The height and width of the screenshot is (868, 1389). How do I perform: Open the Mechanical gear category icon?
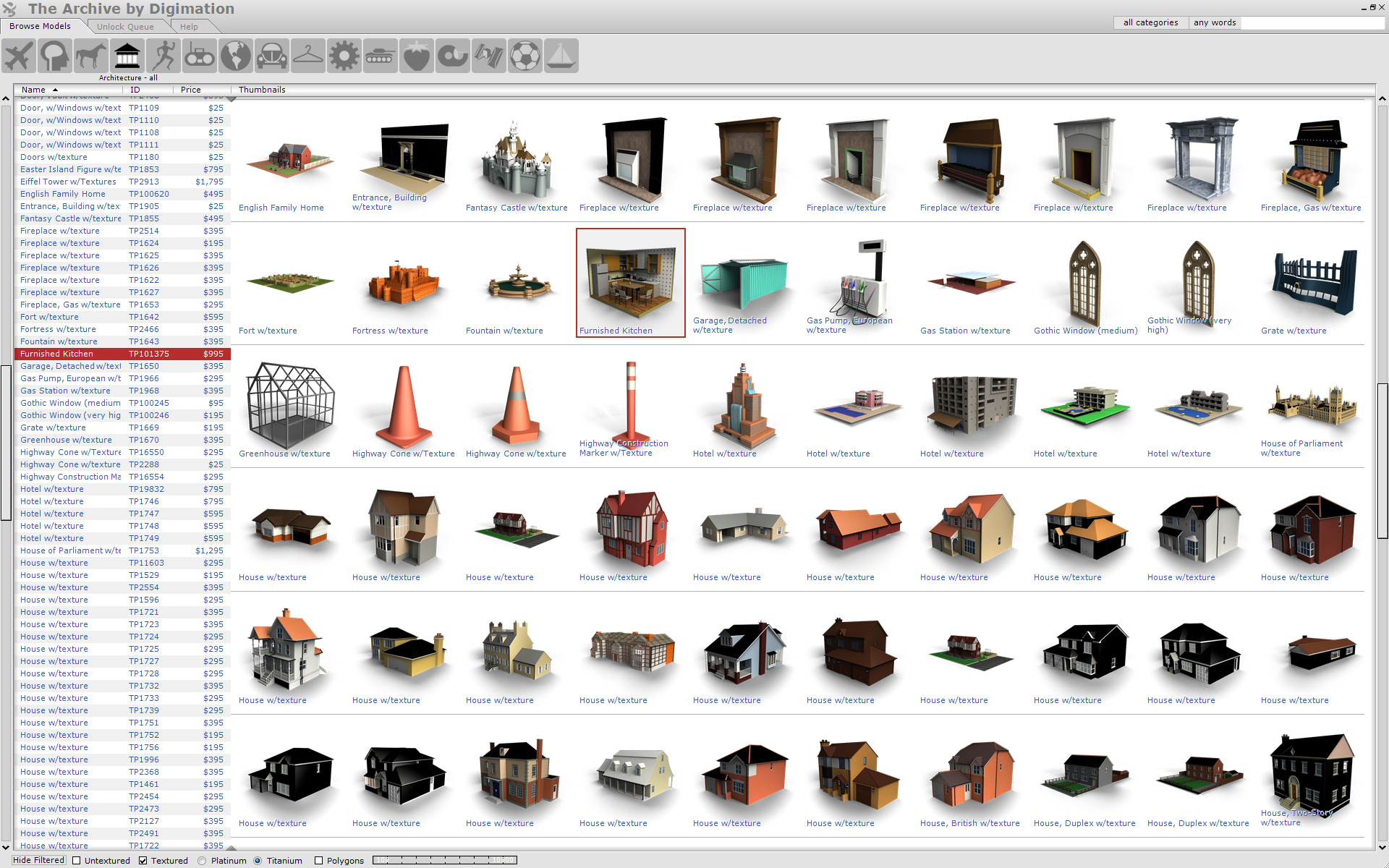(x=344, y=56)
